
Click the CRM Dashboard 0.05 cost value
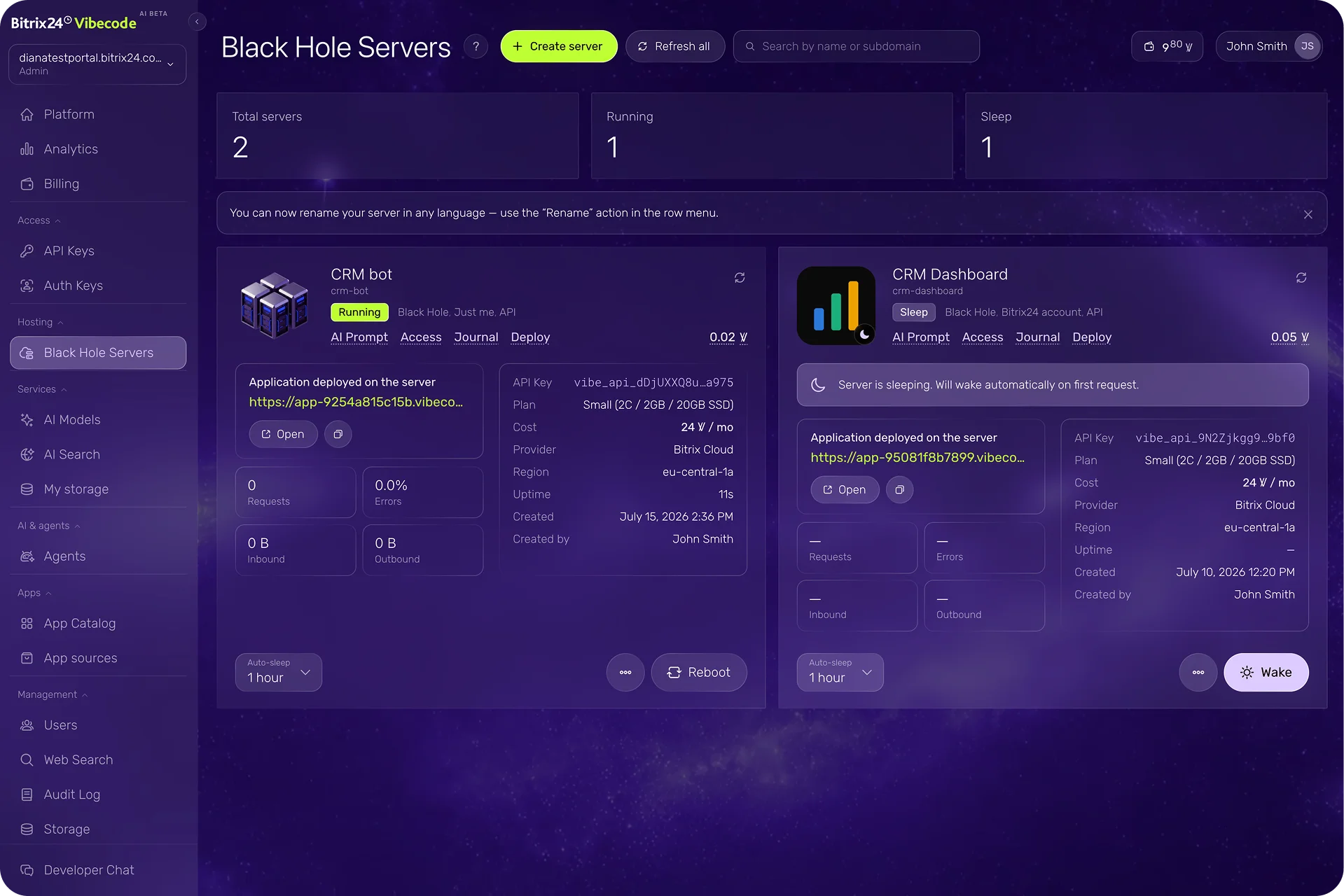[1290, 337]
